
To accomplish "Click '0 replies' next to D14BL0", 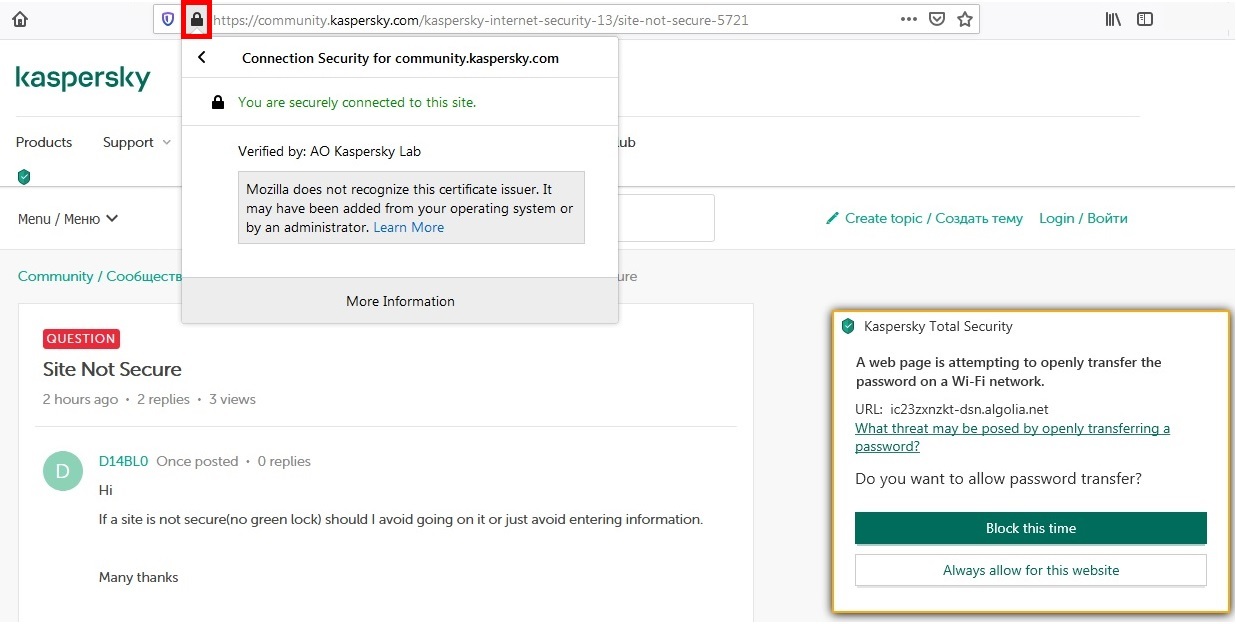I will (284, 461).
